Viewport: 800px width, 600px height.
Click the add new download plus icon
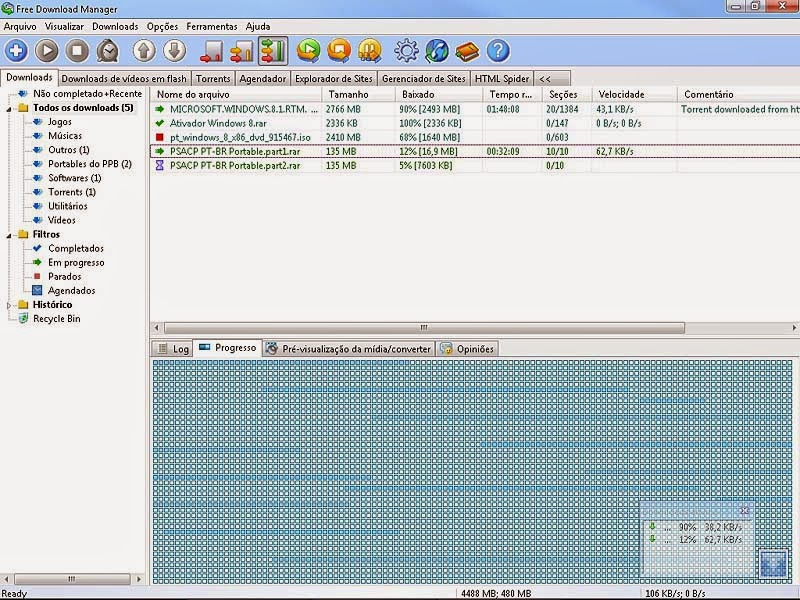[16, 51]
